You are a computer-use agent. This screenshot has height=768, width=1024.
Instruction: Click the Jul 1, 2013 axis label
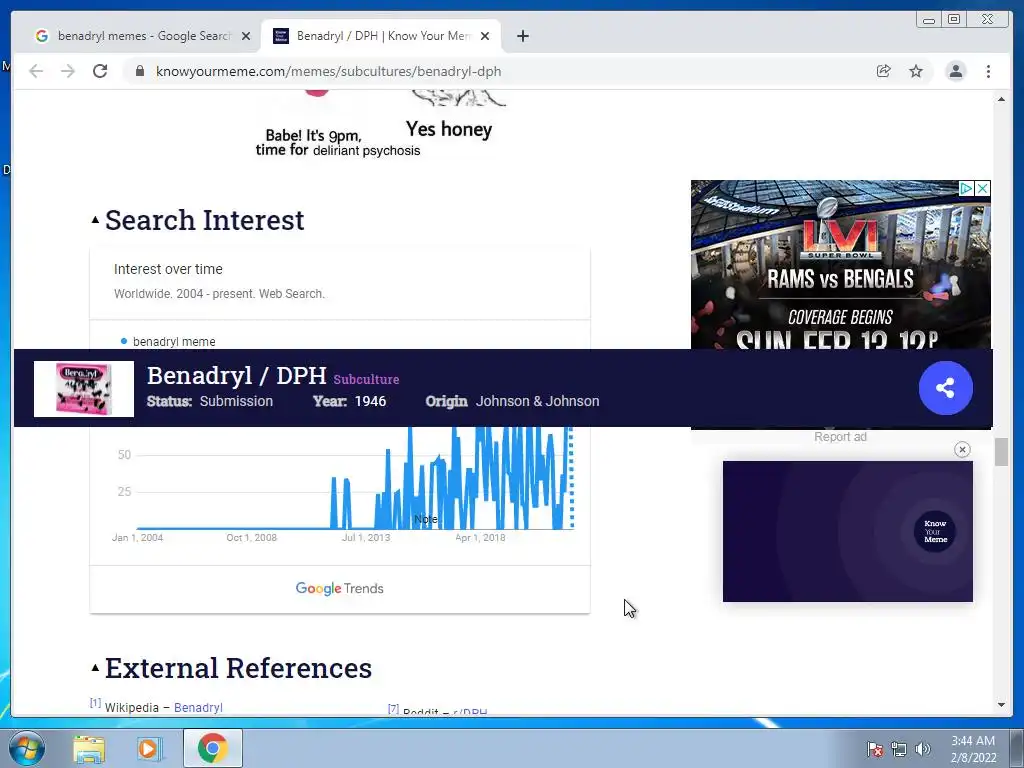coord(366,537)
